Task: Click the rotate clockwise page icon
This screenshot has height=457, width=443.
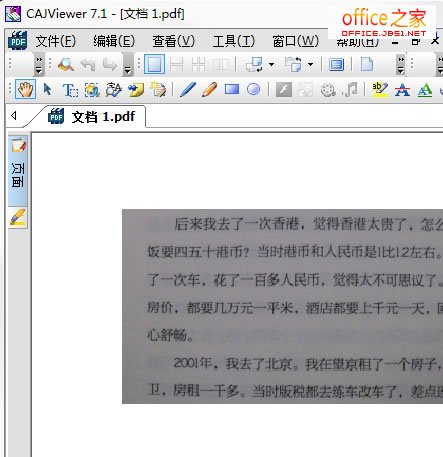Action: (x=293, y=64)
